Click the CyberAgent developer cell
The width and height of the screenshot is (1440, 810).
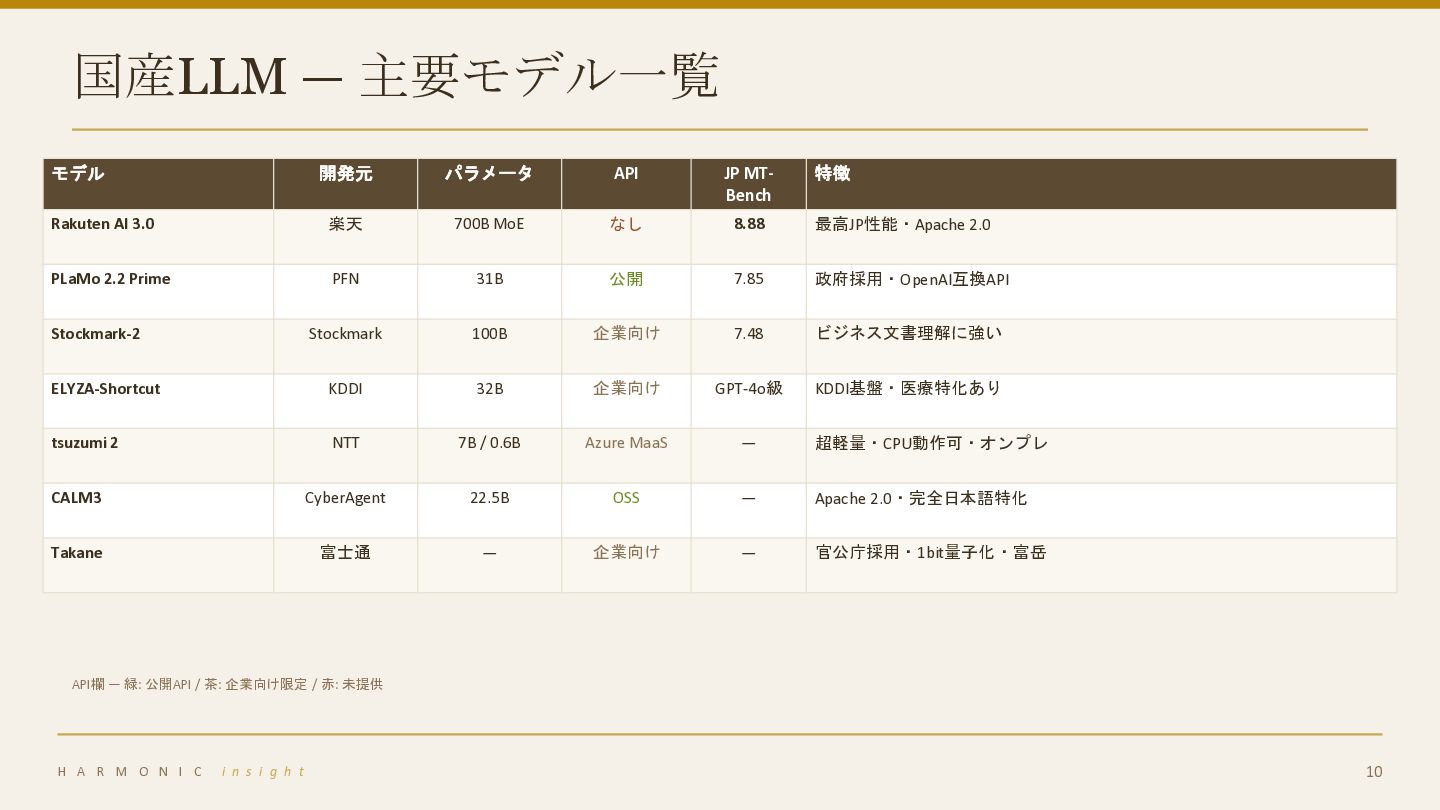coord(345,511)
